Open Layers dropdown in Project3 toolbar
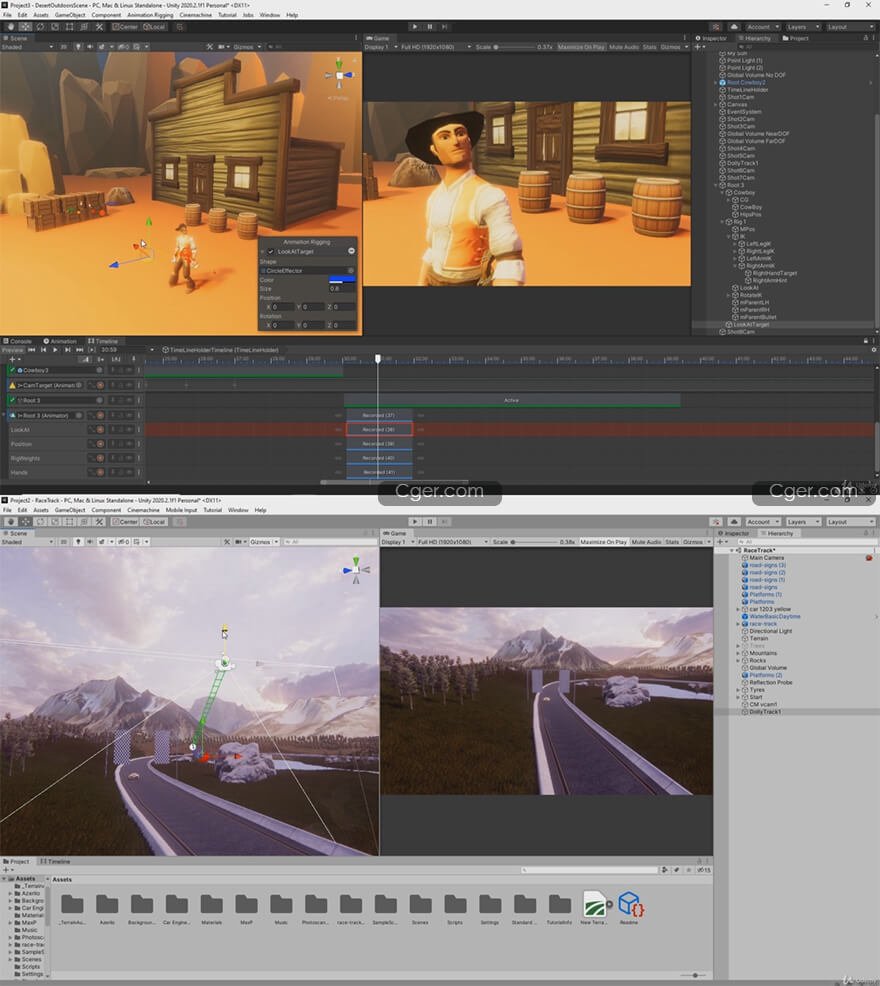 pos(803,27)
